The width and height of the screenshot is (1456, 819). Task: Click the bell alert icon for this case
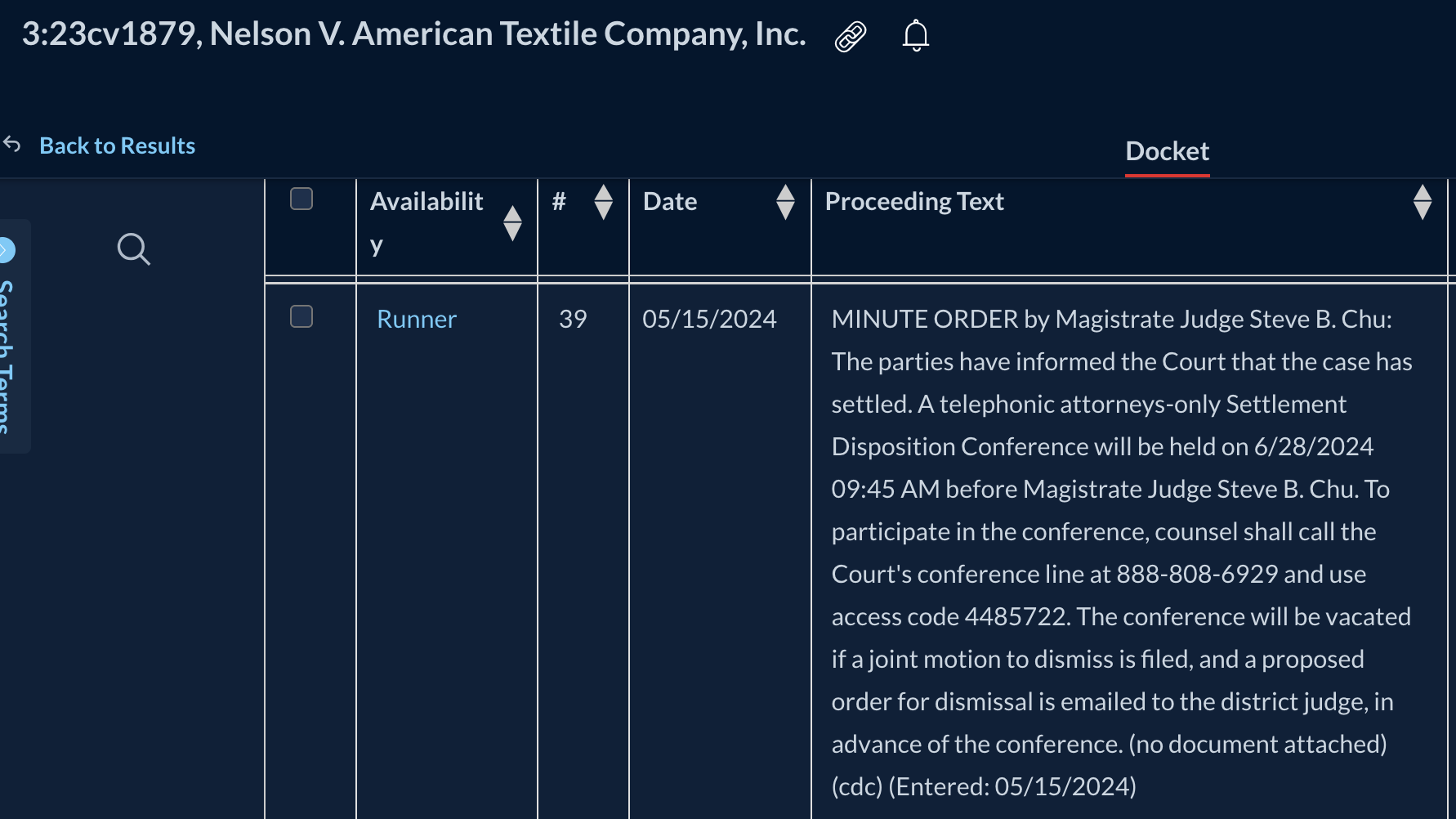point(915,36)
